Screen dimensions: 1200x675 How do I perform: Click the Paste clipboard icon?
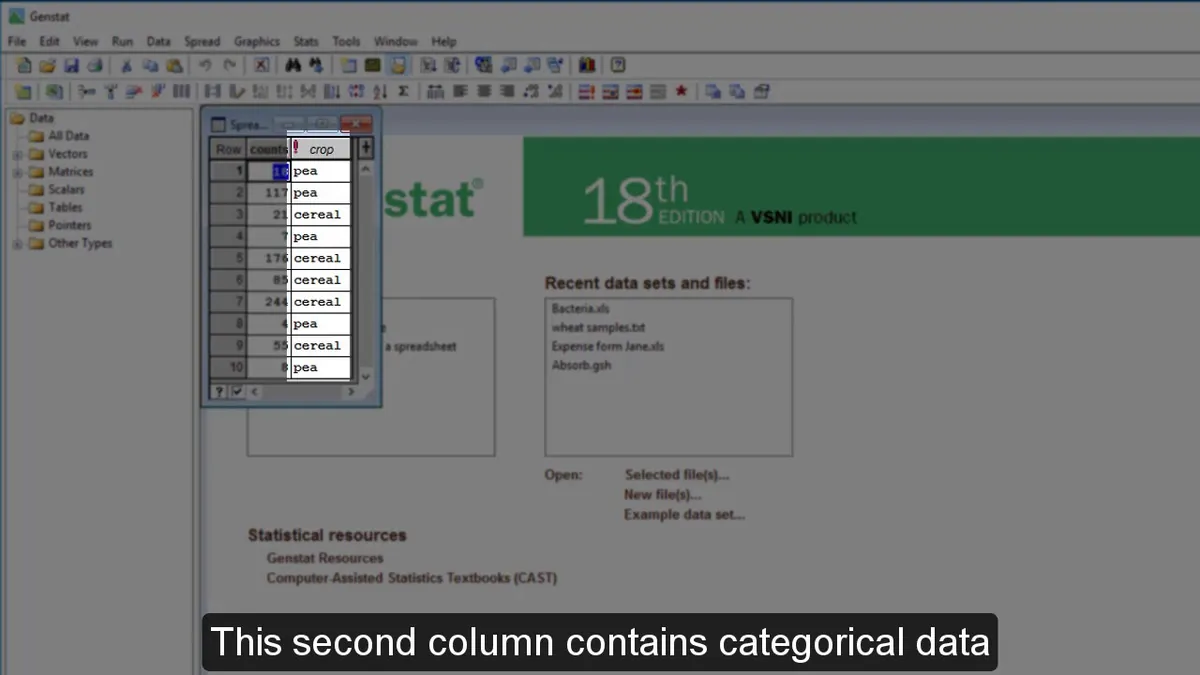(x=174, y=66)
